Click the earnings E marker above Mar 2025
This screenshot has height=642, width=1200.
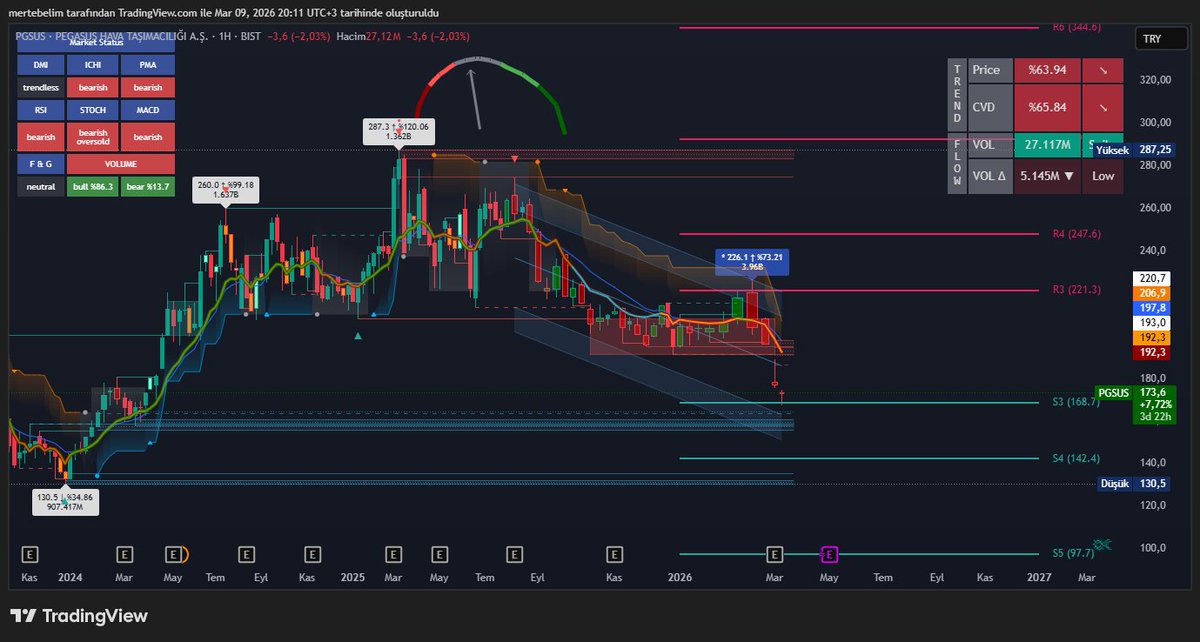394,553
